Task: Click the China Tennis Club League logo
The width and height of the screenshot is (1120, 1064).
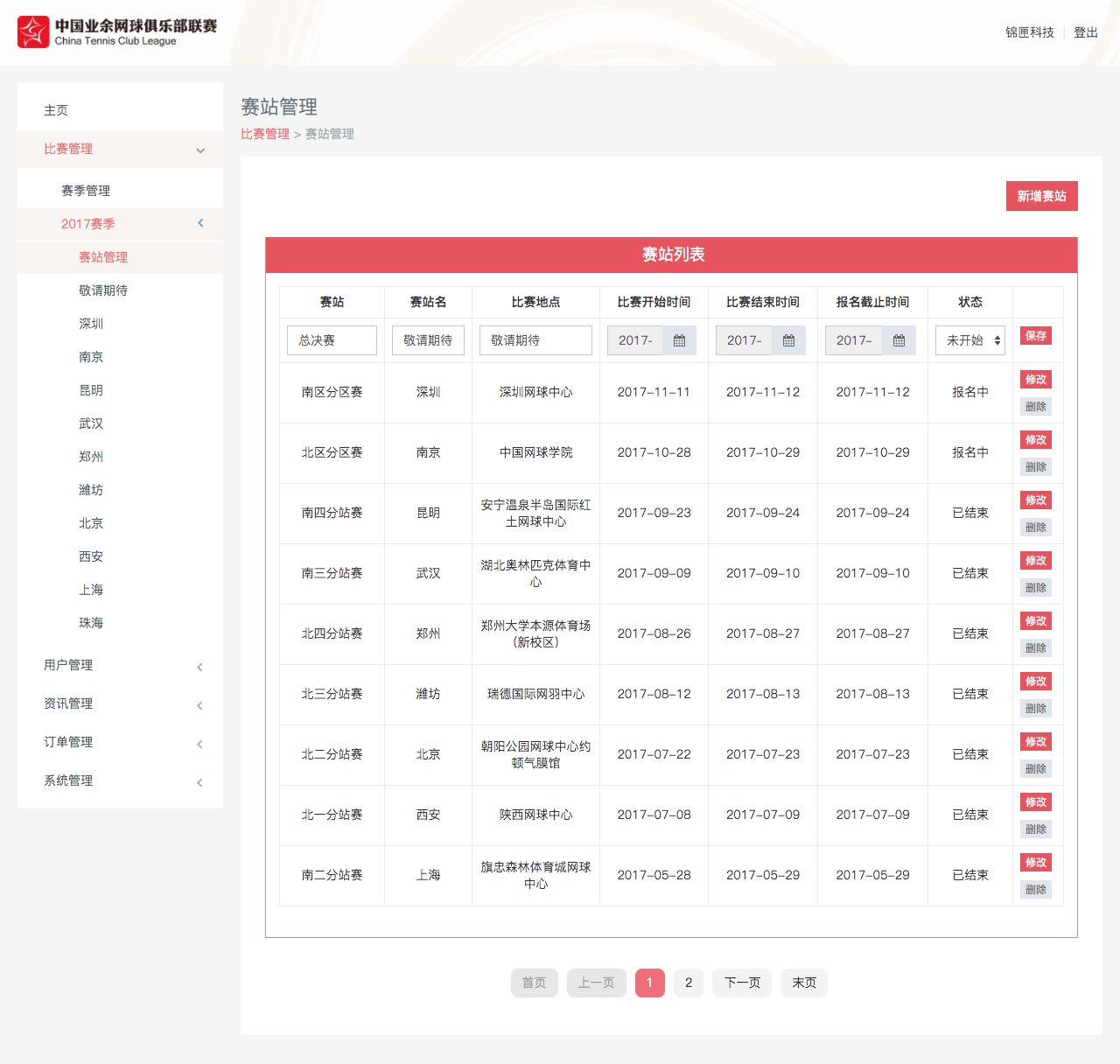Action: coord(117,32)
